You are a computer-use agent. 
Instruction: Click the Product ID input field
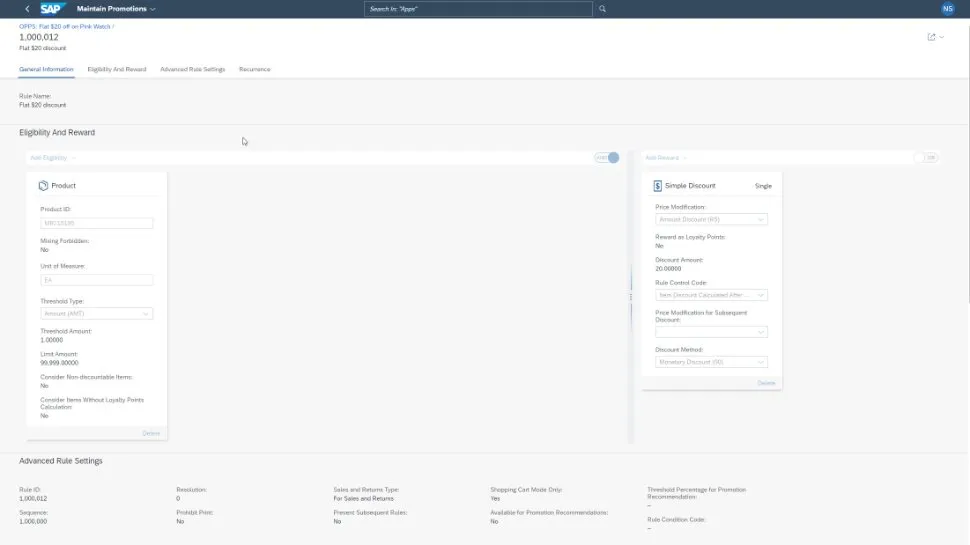click(x=96, y=223)
